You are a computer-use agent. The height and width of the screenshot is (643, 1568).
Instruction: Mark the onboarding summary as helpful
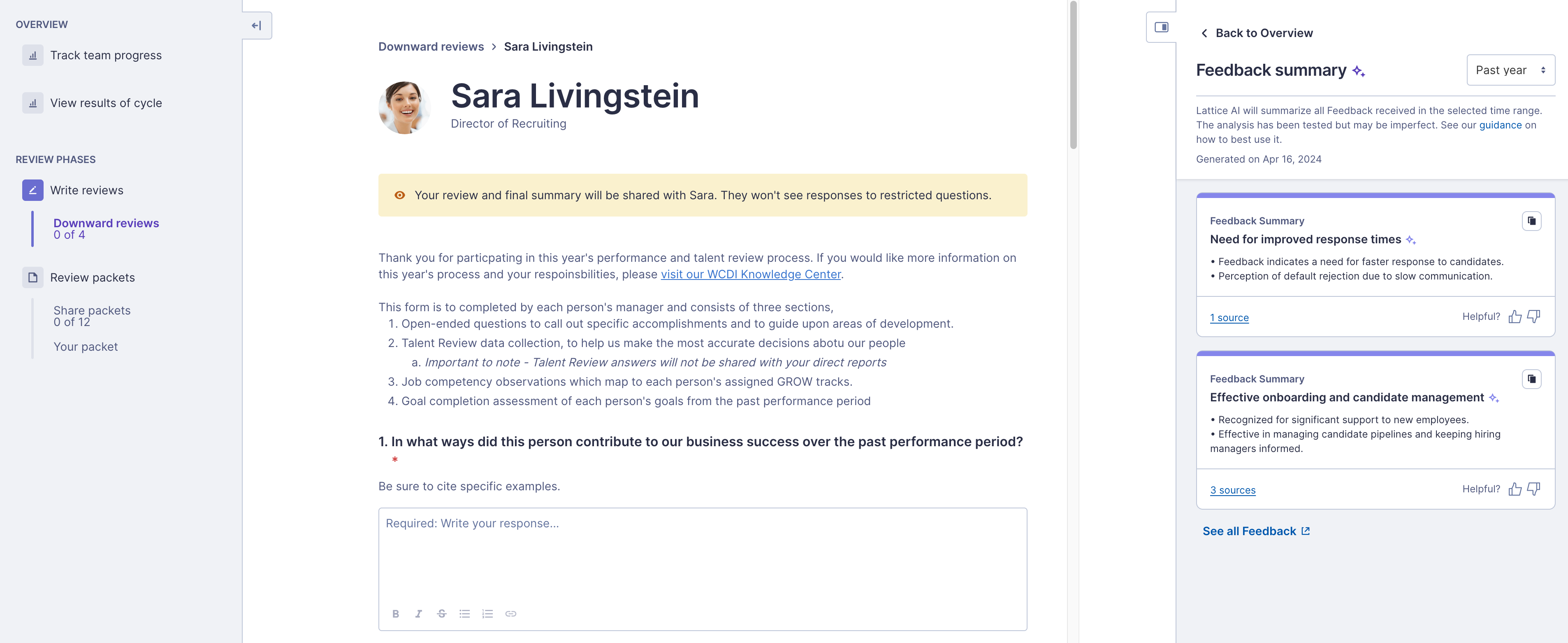(1515, 489)
